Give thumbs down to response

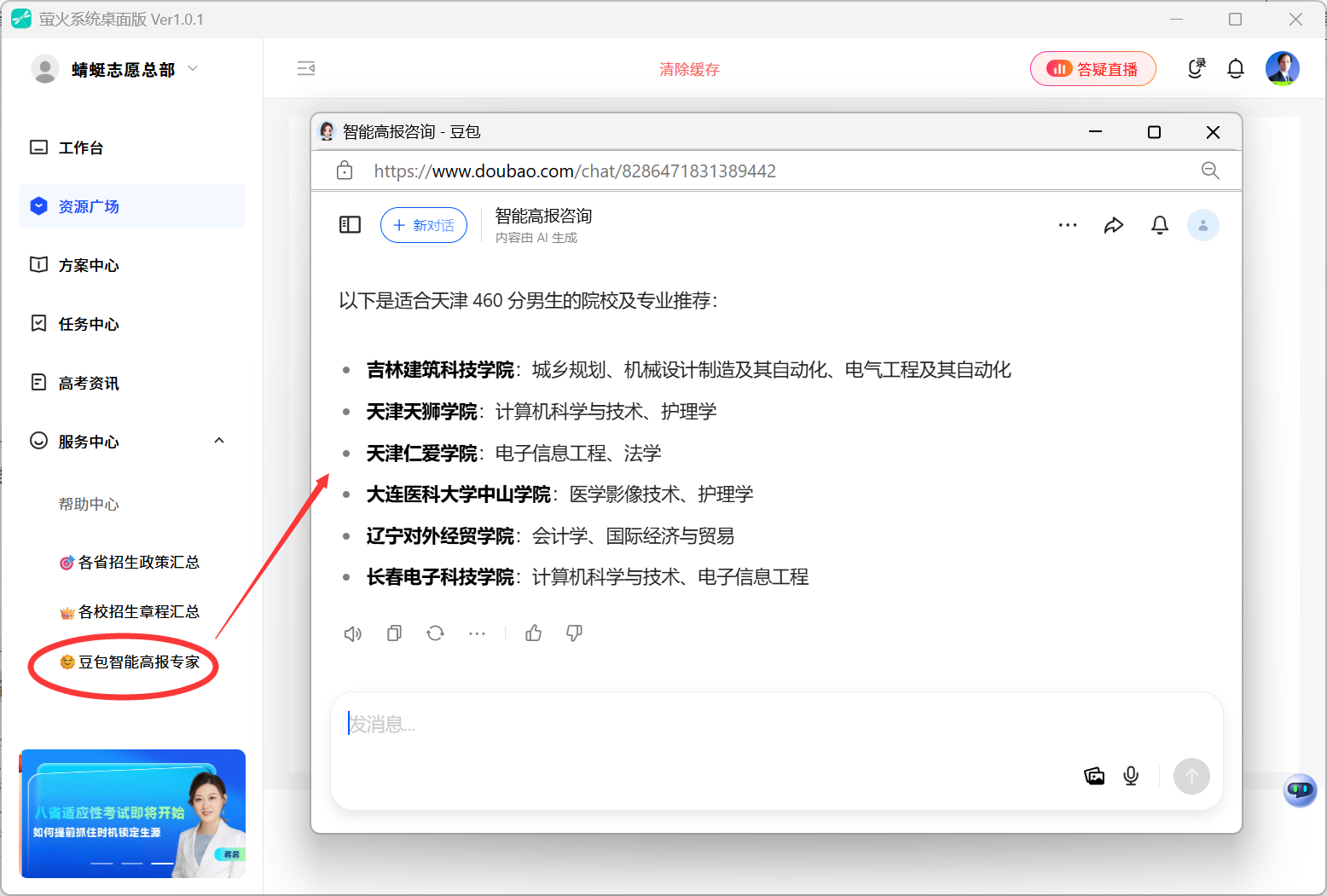575,633
